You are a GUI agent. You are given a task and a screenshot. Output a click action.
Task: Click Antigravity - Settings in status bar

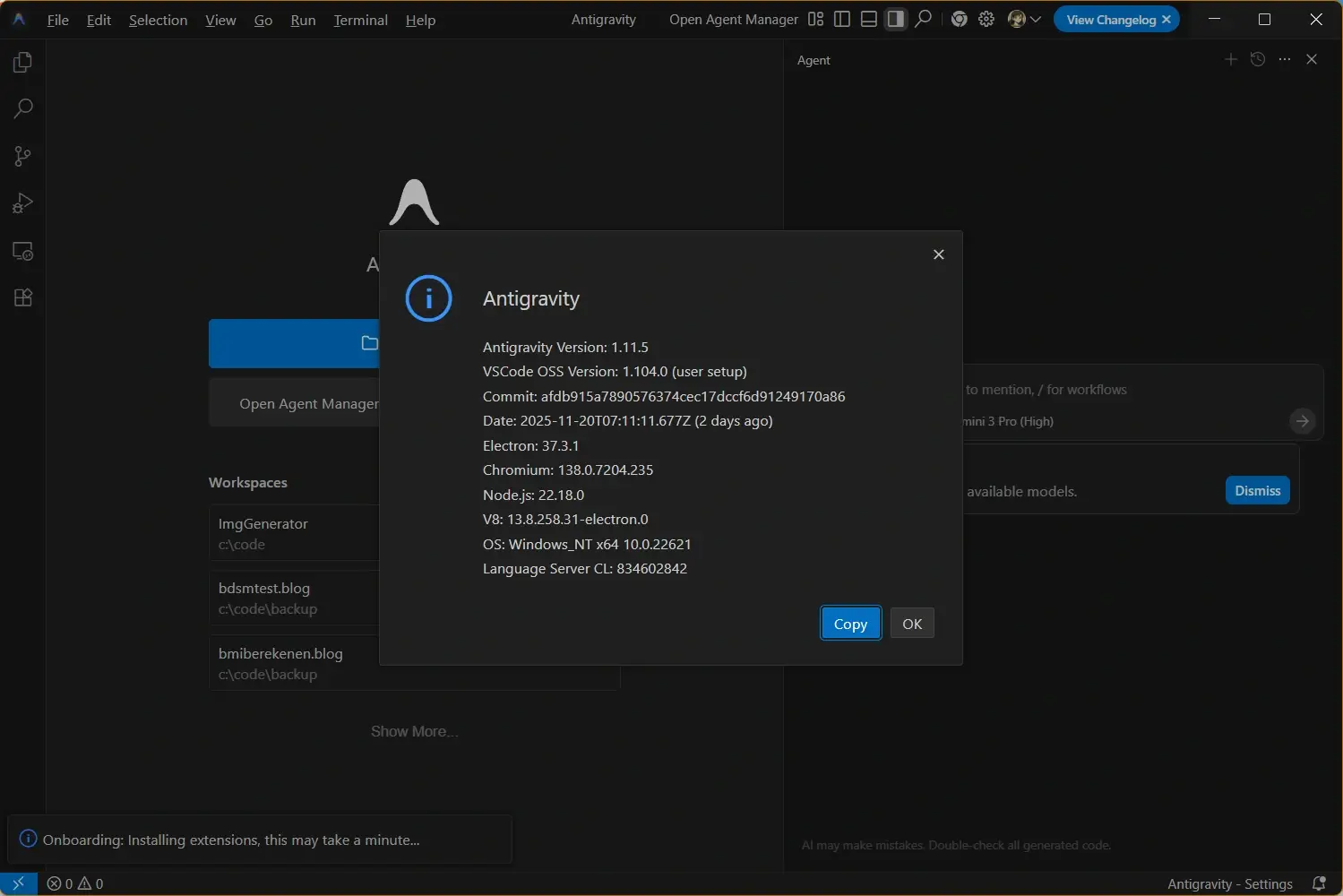point(1229,883)
